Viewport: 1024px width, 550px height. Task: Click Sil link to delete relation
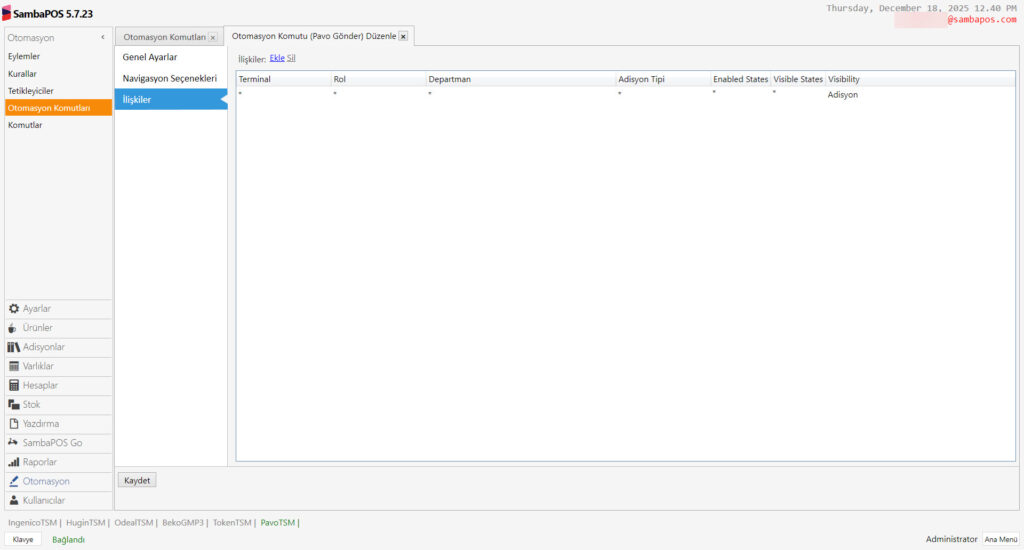(291, 58)
